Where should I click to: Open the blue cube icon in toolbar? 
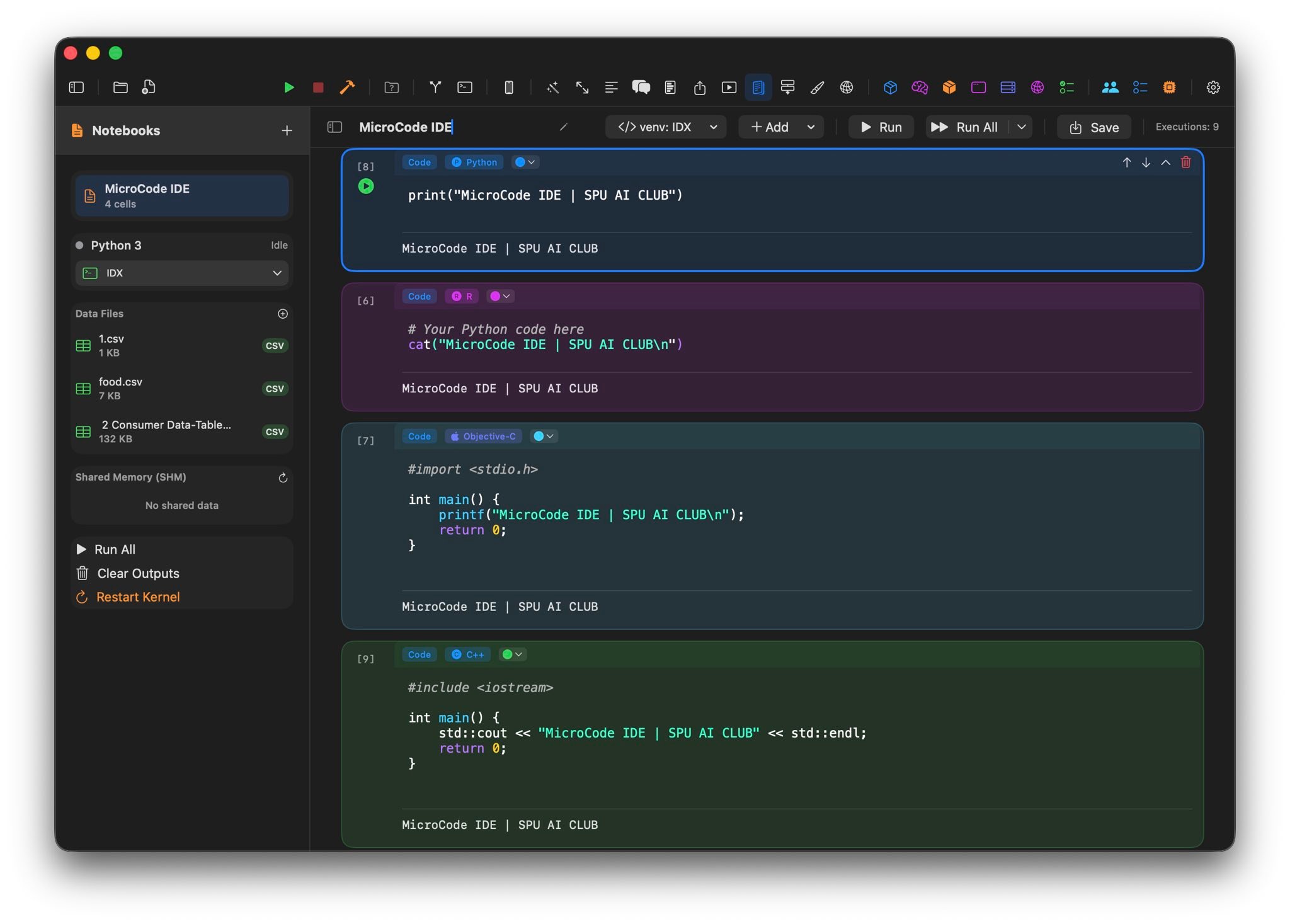click(890, 87)
